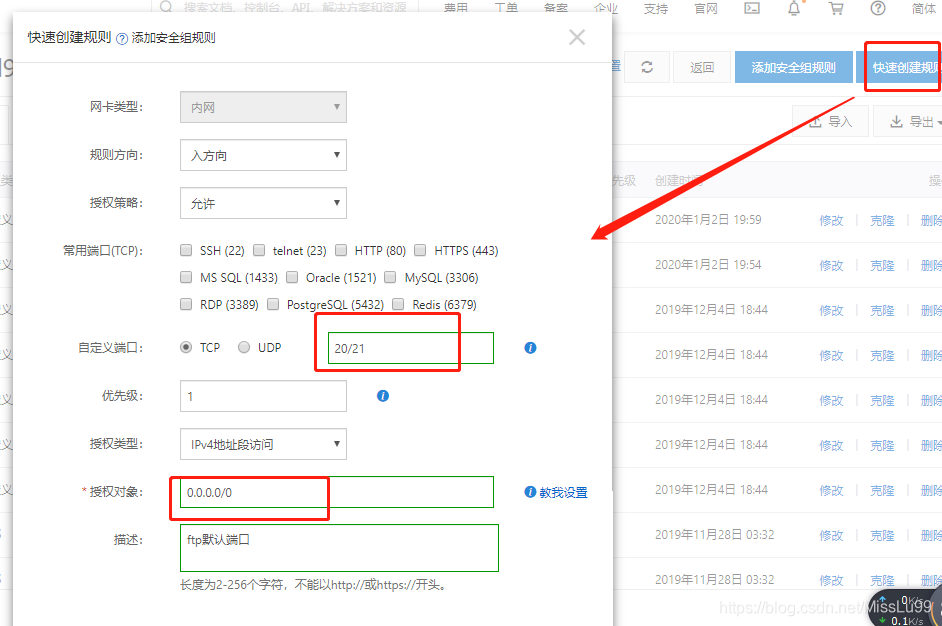Check the HTTP (80) port checkbox

coord(341,250)
